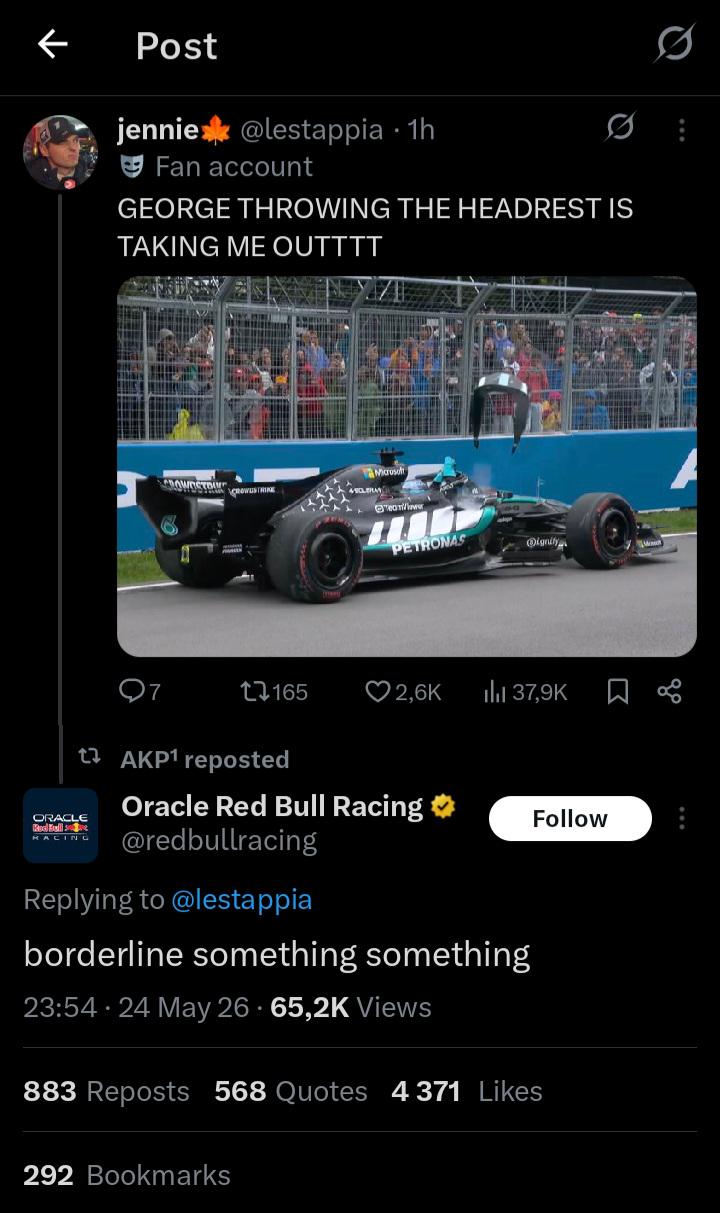Tap the Grok icon on jennie's tweet

click(620, 127)
